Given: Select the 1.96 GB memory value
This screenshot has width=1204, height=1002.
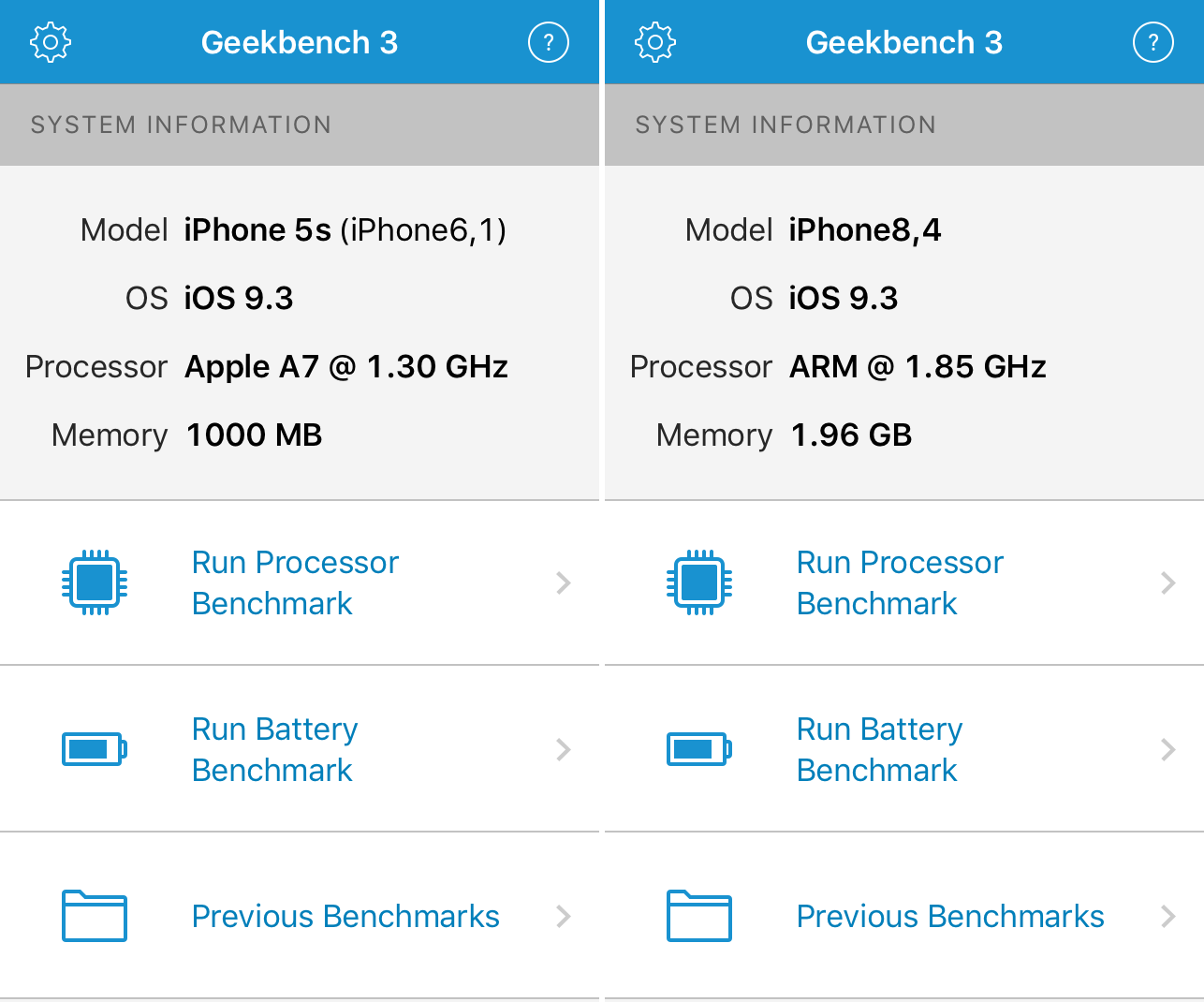Looking at the screenshot, I should [x=851, y=434].
